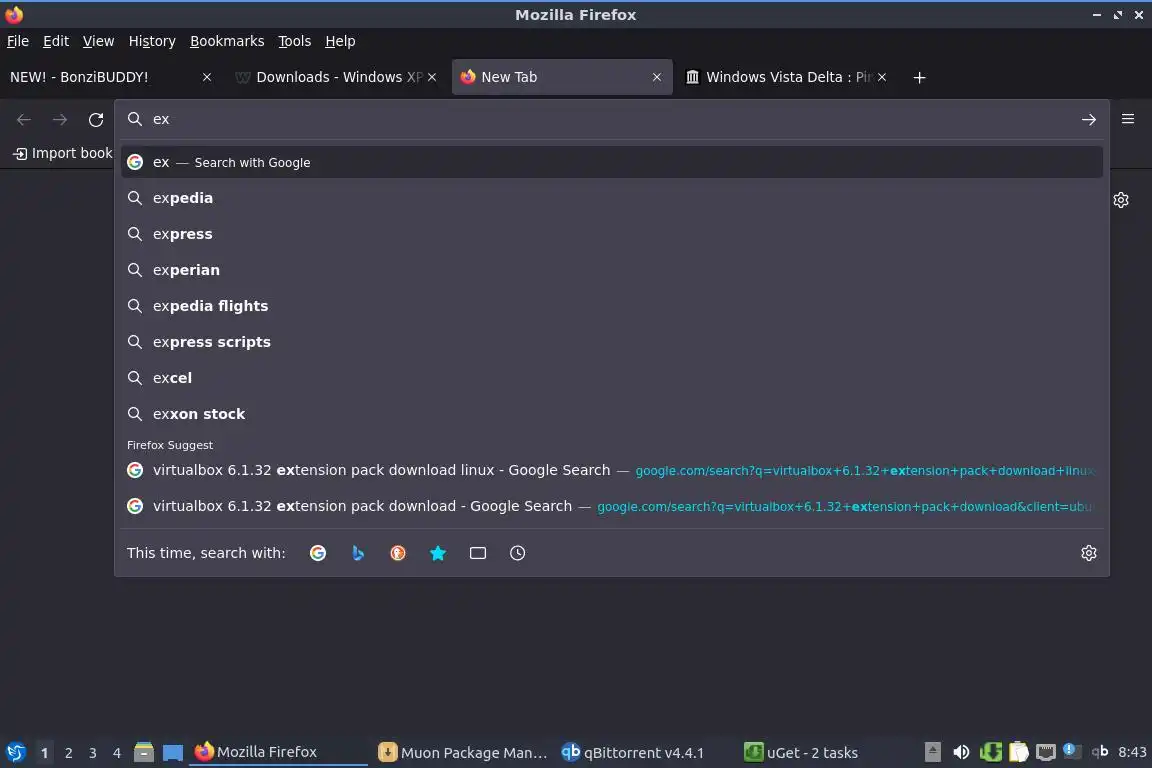Close the New Tab tab

[x=657, y=77]
